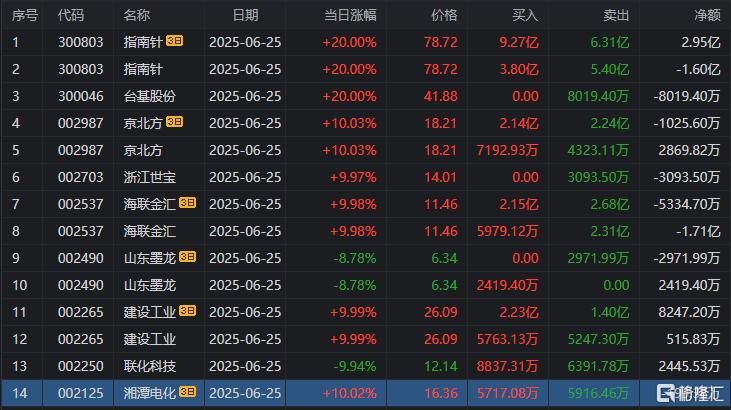Click code 002987 in row 4
Viewport: 731px width, 410px height.
pos(81,124)
